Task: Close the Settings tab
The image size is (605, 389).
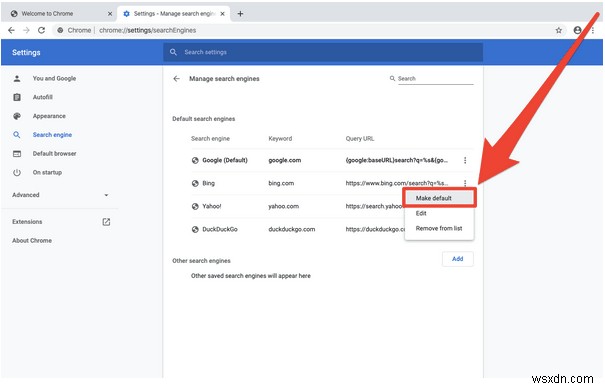Action: click(222, 14)
